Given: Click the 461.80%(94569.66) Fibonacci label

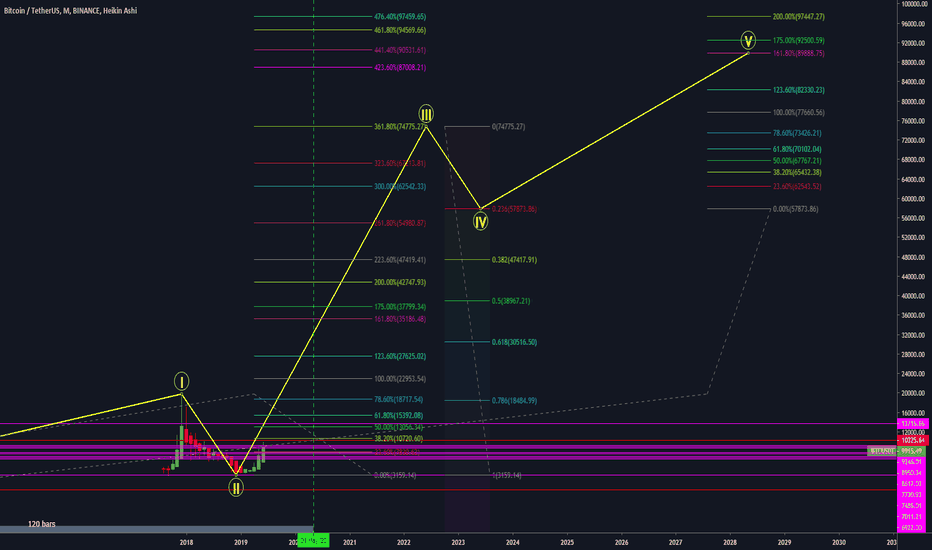Looking at the screenshot, I should [400, 30].
